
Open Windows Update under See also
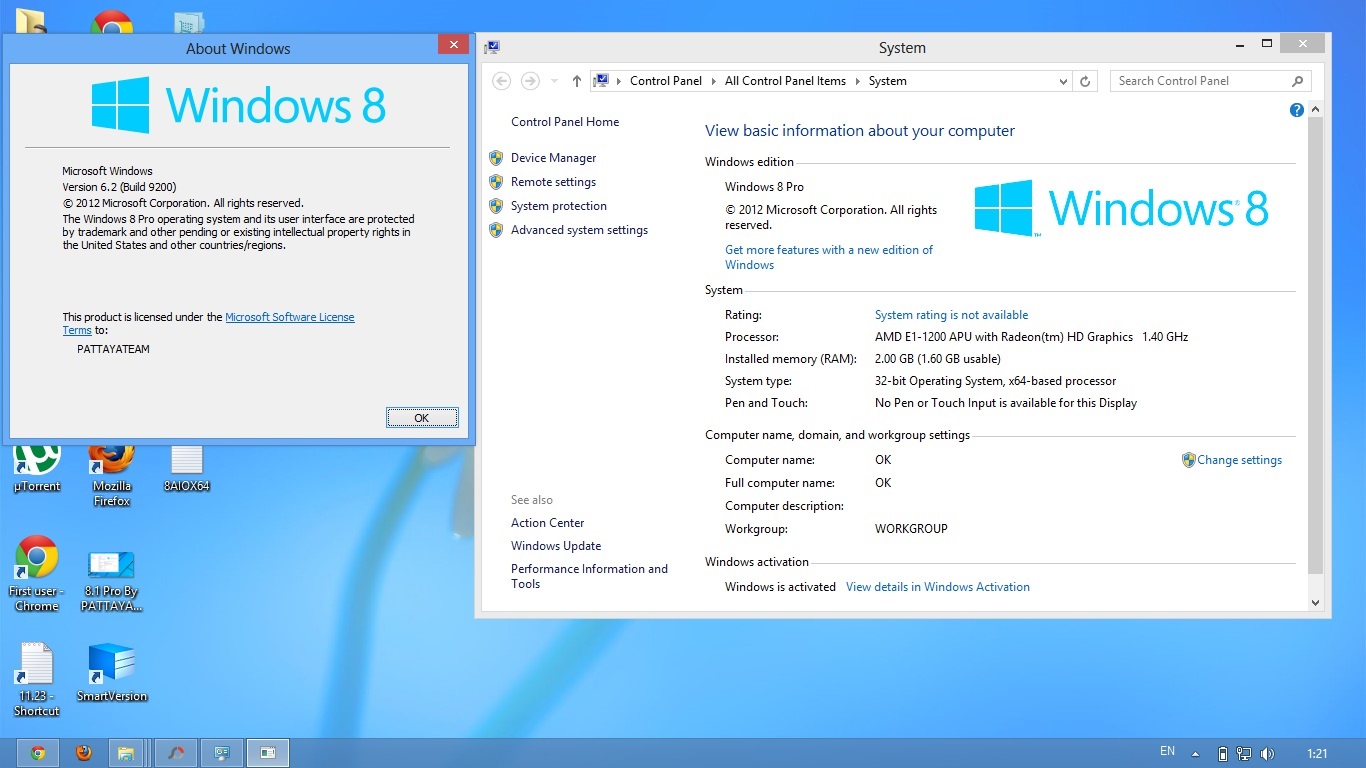pos(556,546)
